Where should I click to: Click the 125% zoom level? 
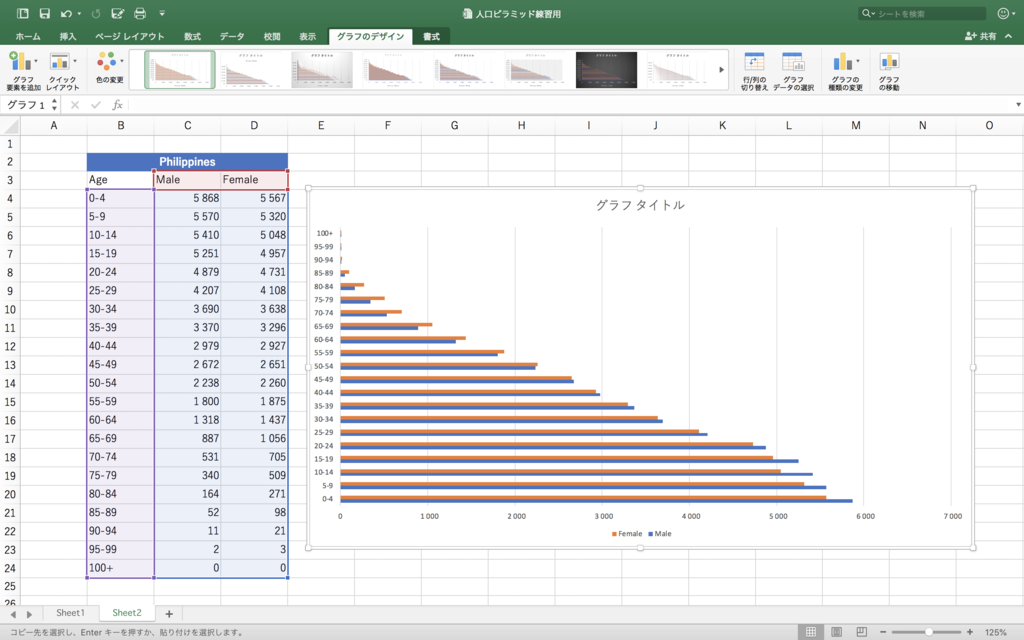coord(996,632)
